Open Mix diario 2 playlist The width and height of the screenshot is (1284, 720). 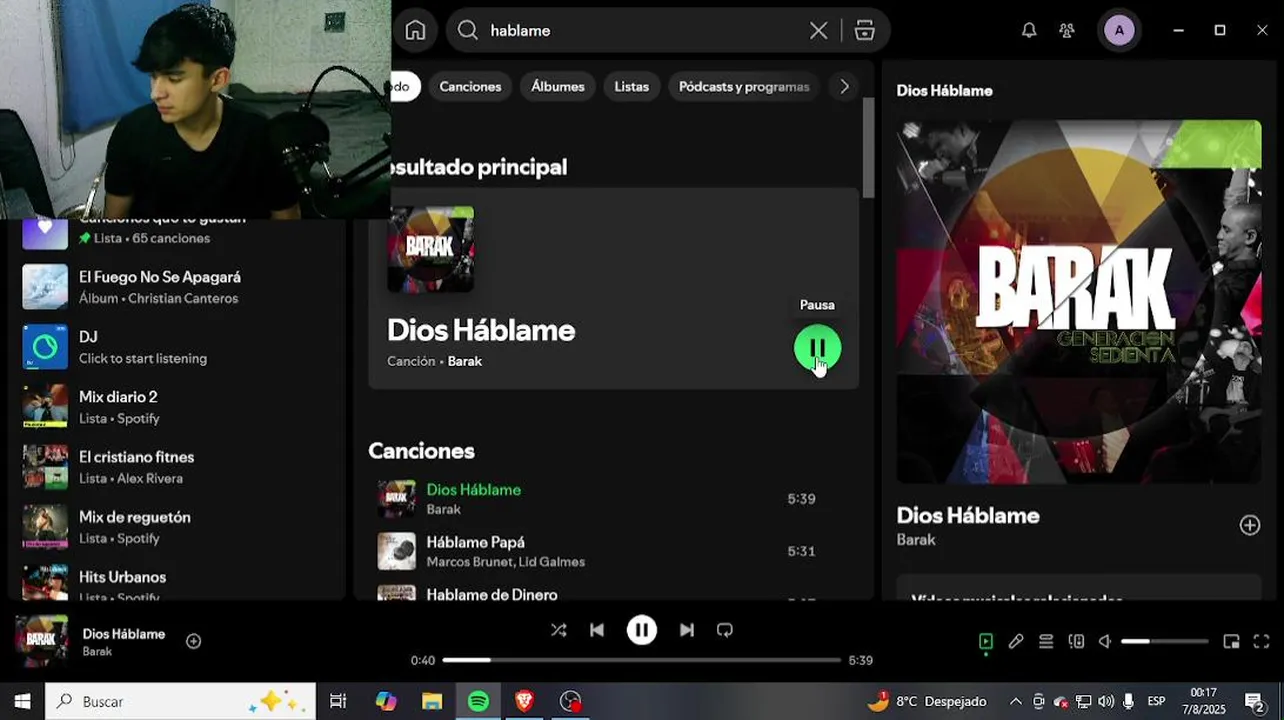(x=175, y=407)
